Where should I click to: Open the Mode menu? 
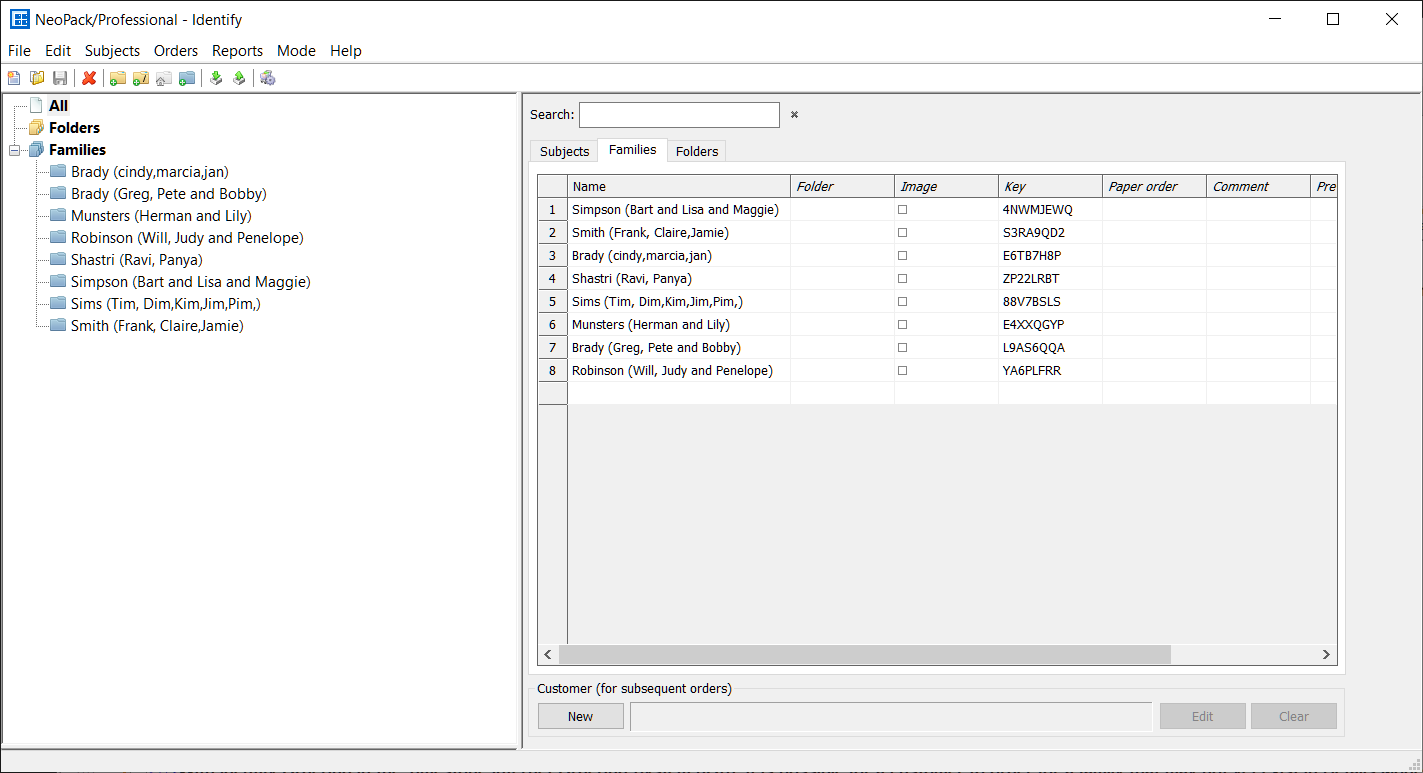pos(296,51)
